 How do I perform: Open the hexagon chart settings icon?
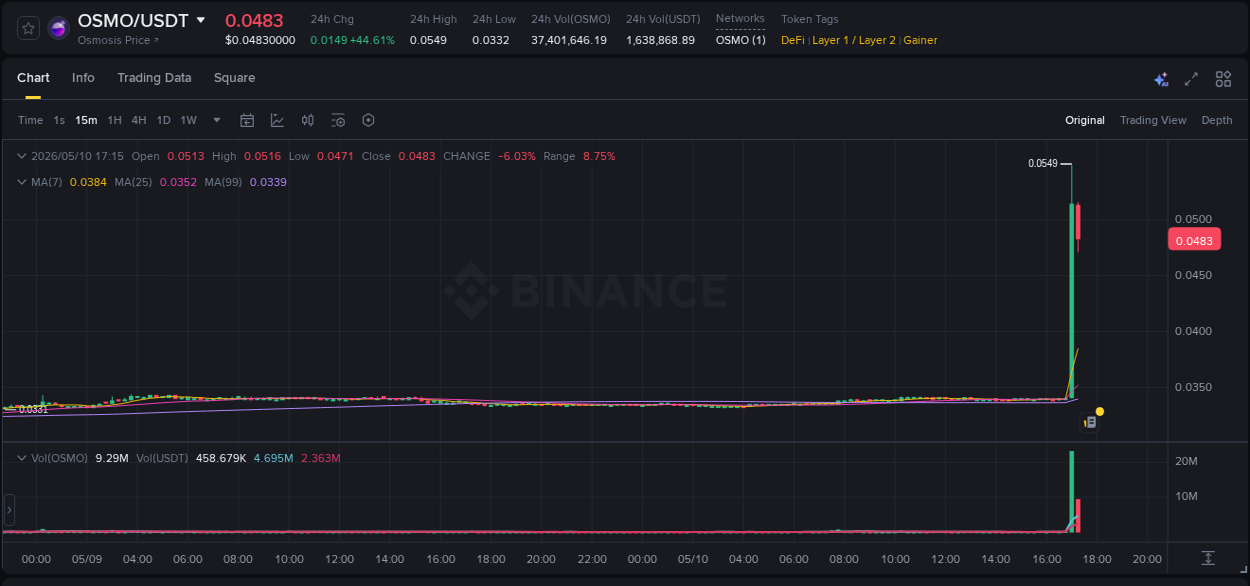point(368,120)
